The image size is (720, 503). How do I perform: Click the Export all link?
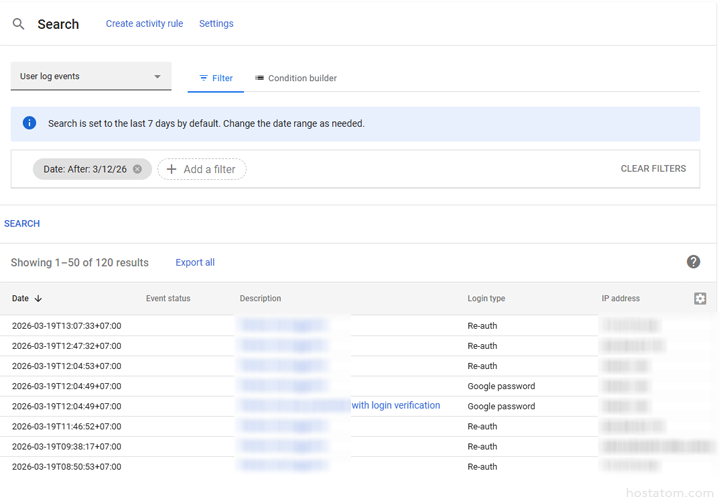tap(195, 262)
